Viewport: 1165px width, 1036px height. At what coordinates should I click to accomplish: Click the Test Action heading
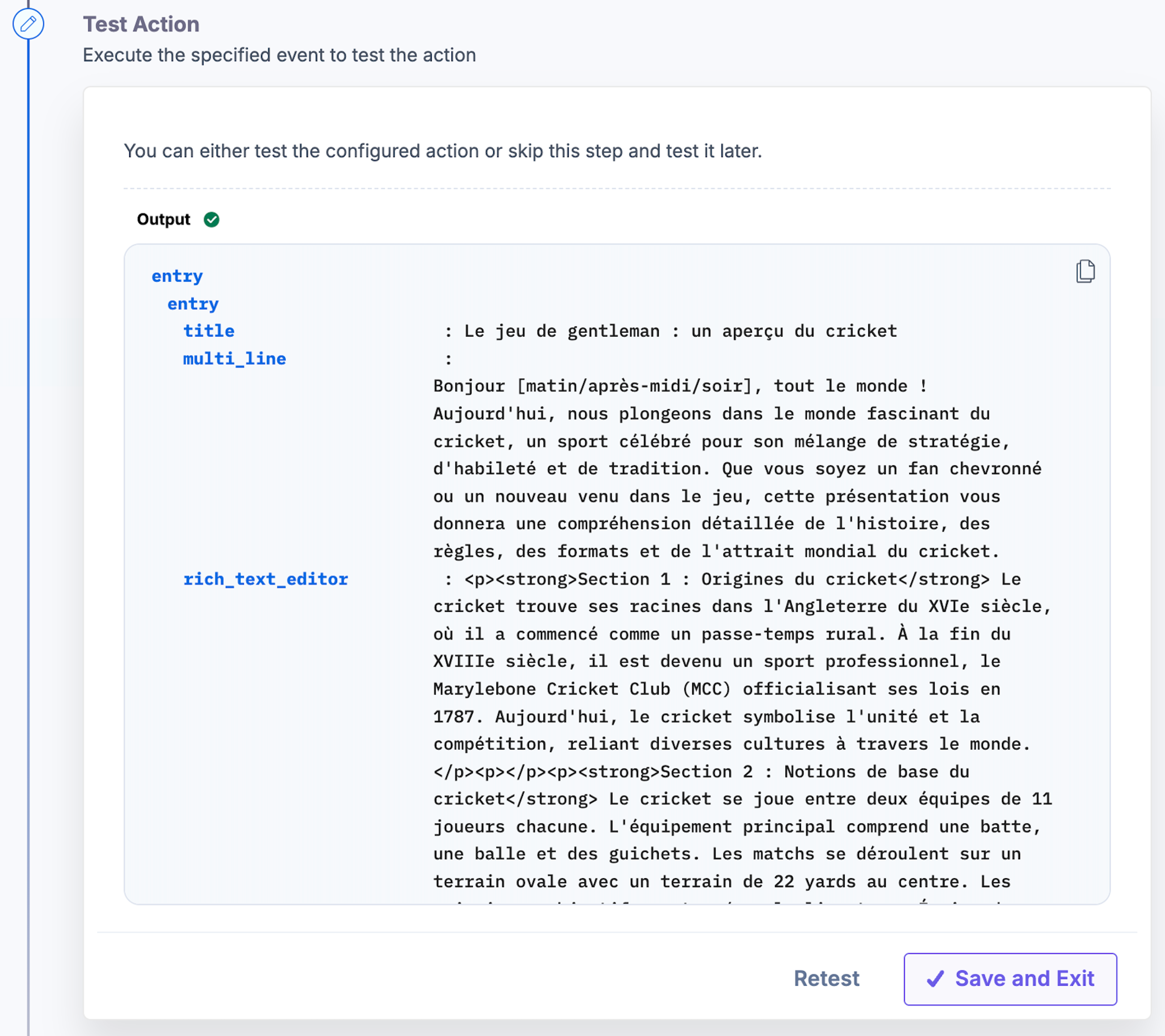coord(141,25)
